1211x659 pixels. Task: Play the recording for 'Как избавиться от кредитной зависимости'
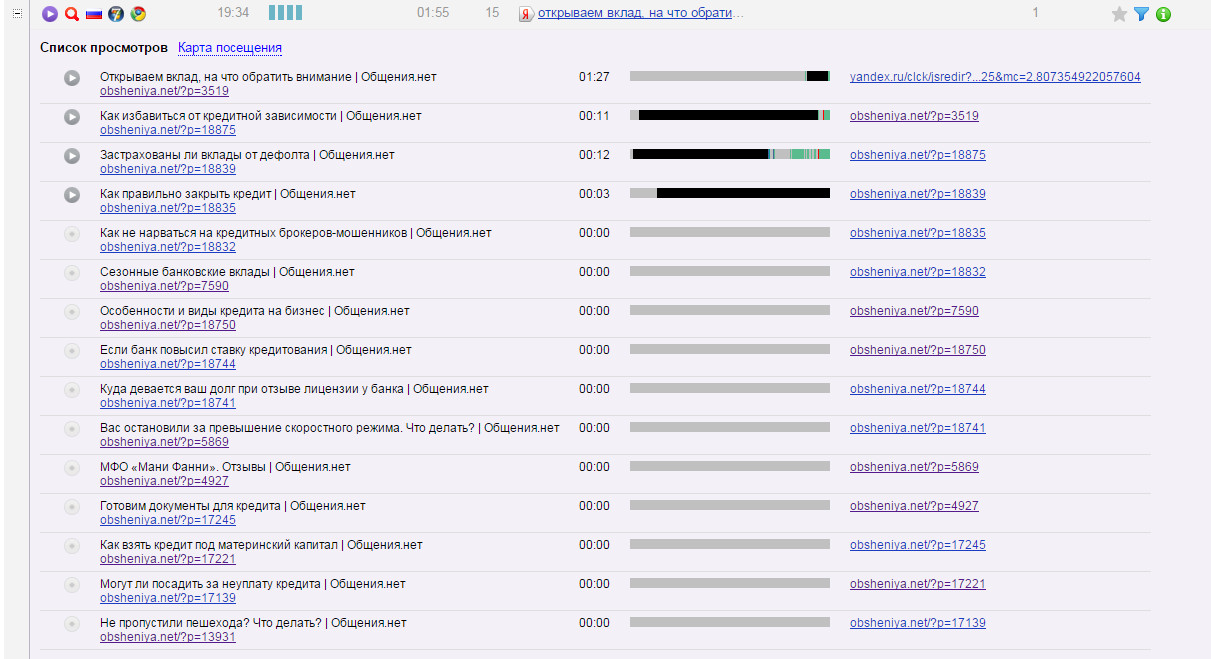[72, 117]
